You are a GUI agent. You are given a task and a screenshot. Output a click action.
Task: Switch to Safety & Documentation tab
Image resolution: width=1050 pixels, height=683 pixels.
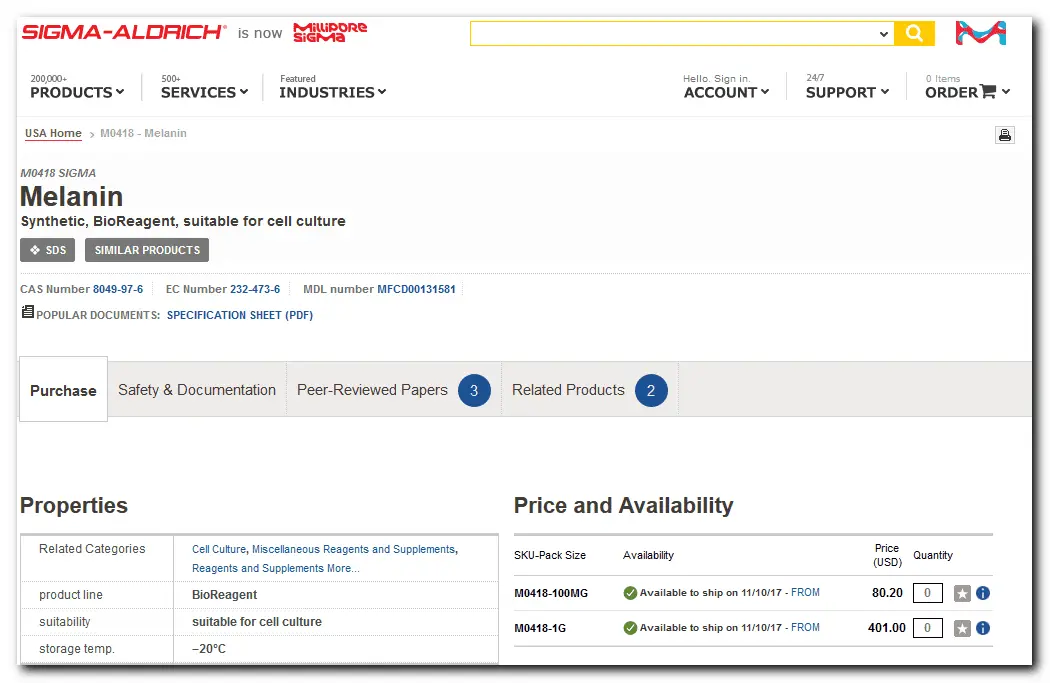(197, 390)
